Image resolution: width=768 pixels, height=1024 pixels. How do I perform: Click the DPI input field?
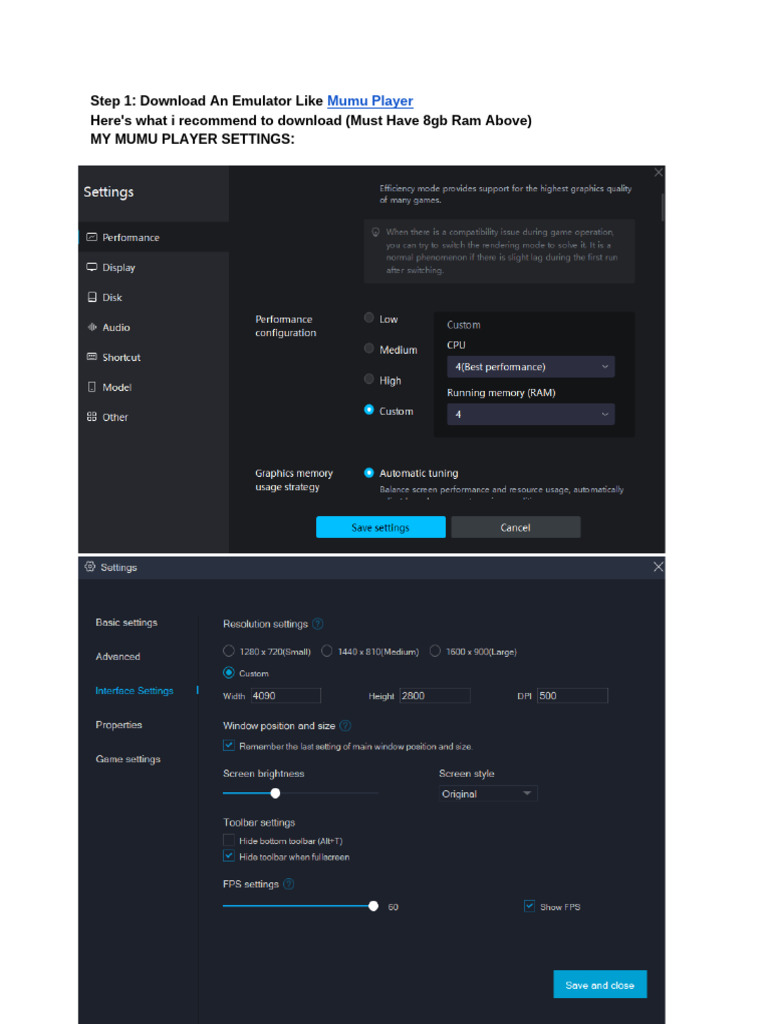(x=573, y=696)
